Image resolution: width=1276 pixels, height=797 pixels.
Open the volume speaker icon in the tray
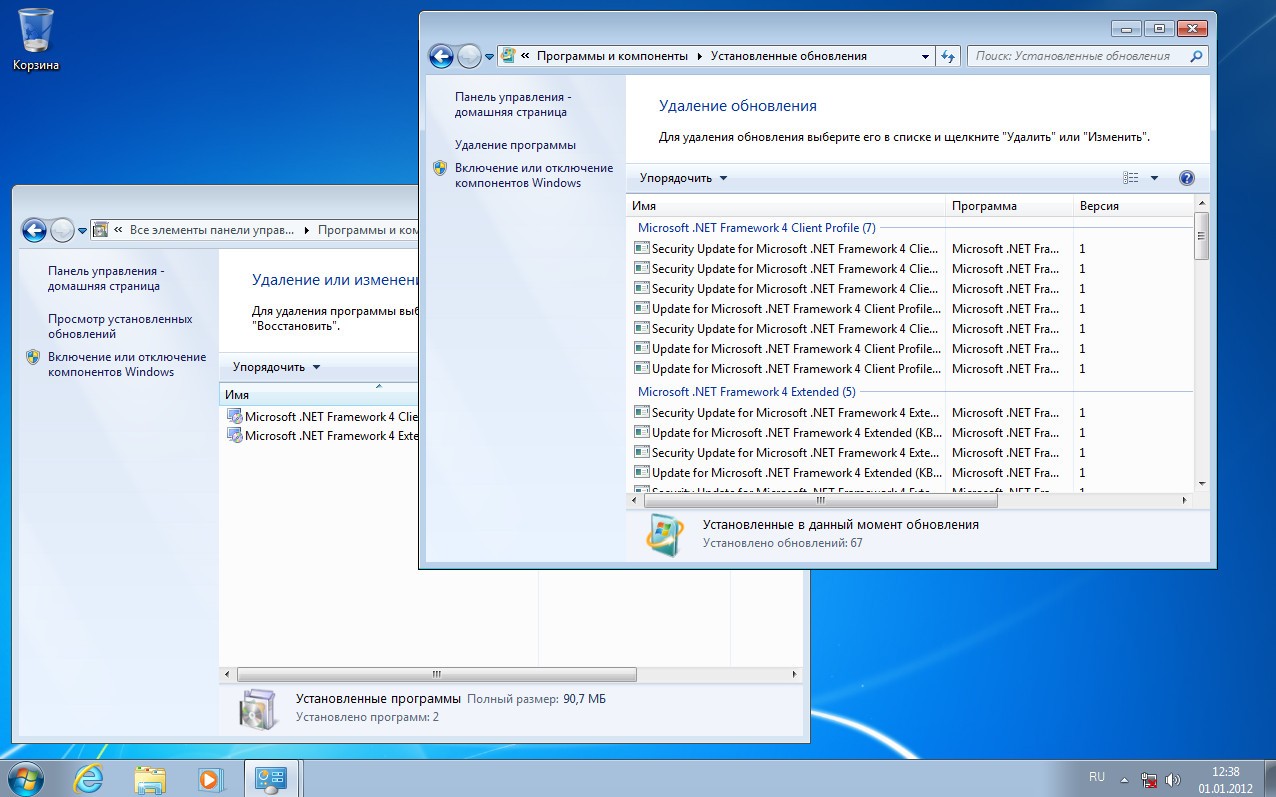click(1173, 779)
